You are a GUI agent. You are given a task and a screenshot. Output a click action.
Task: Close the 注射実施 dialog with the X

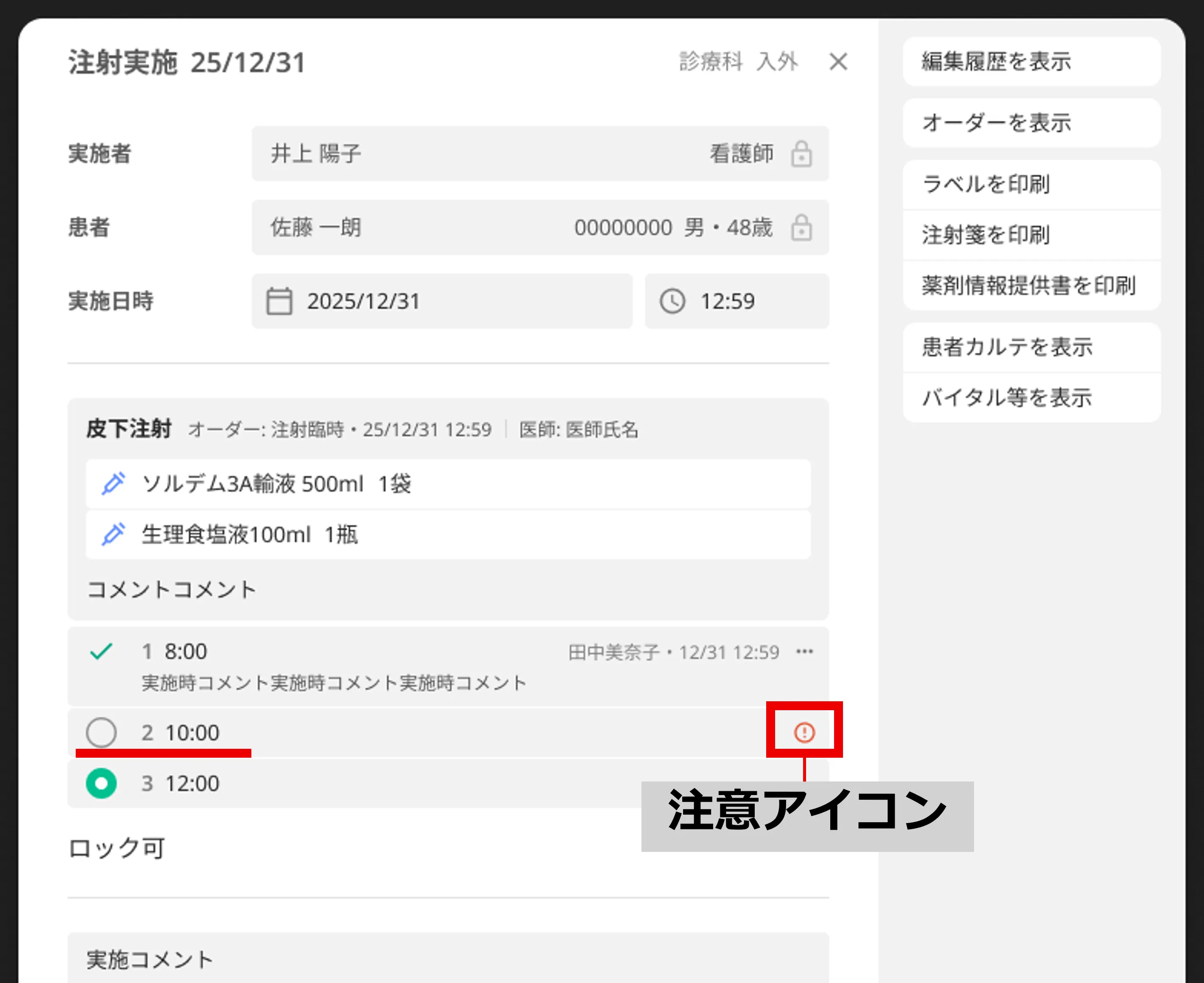838,62
